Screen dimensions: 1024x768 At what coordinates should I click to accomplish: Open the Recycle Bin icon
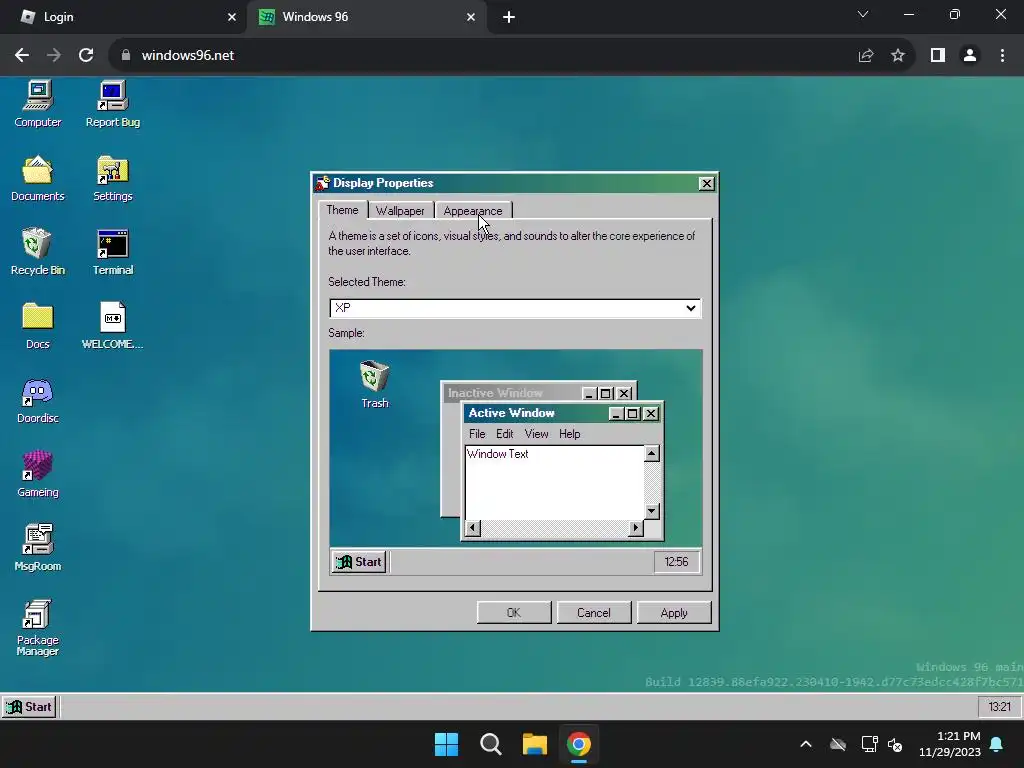pyautogui.click(x=38, y=253)
